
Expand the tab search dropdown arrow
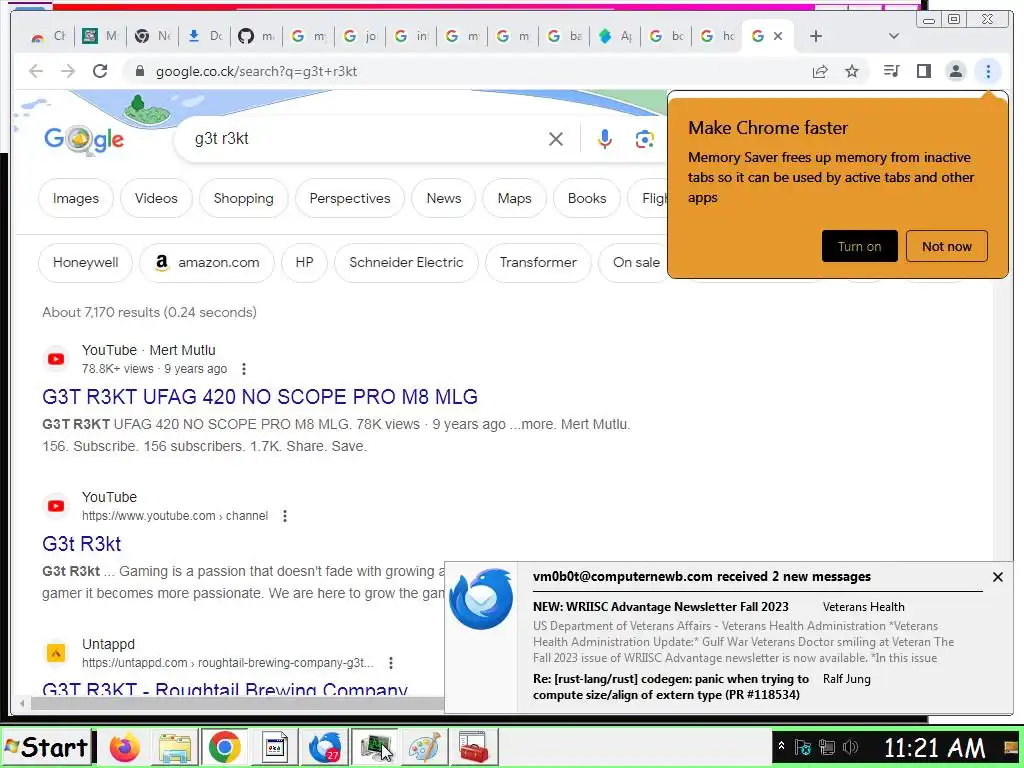coord(894,36)
